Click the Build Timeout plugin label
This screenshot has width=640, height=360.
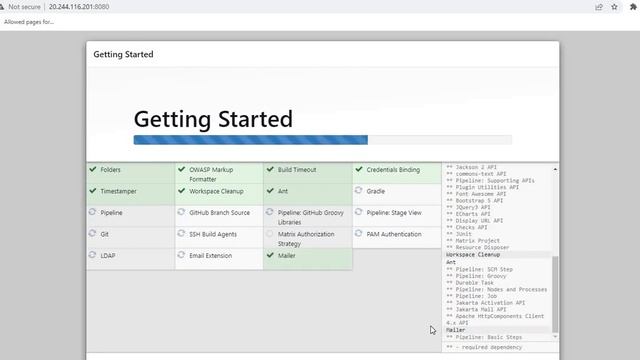coord(297,170)
